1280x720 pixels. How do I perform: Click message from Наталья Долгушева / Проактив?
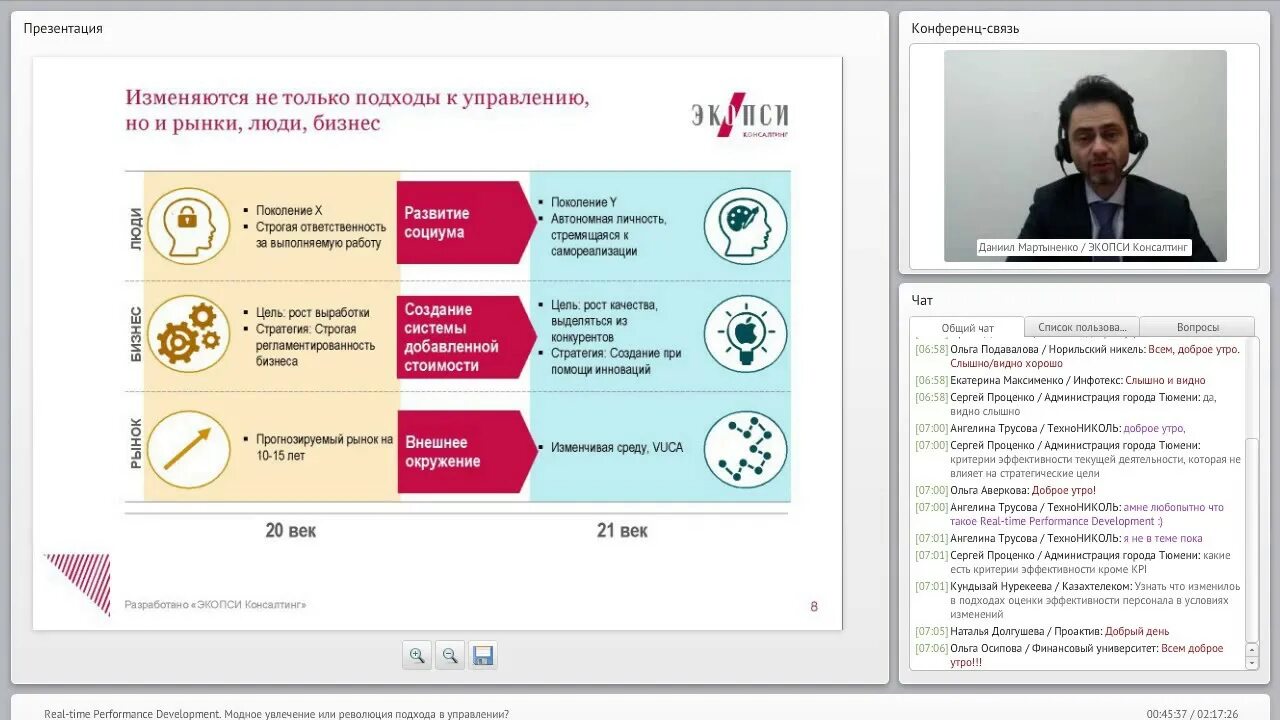point(1042,632)
